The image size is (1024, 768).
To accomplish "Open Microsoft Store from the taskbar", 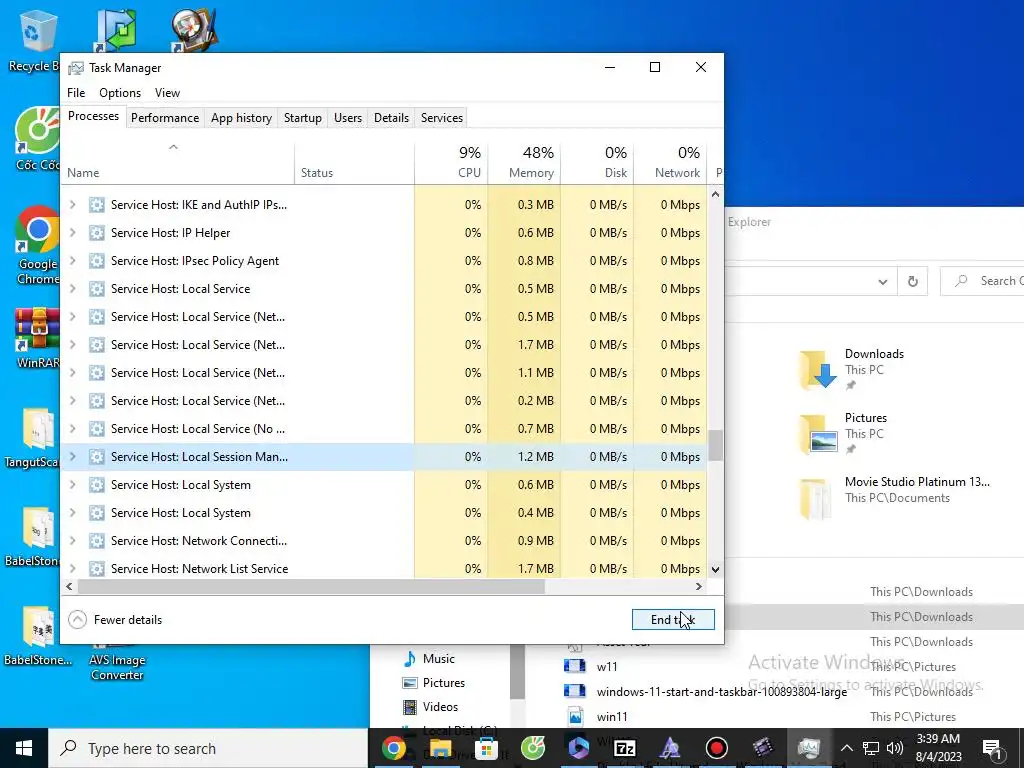I will [486, 748].
